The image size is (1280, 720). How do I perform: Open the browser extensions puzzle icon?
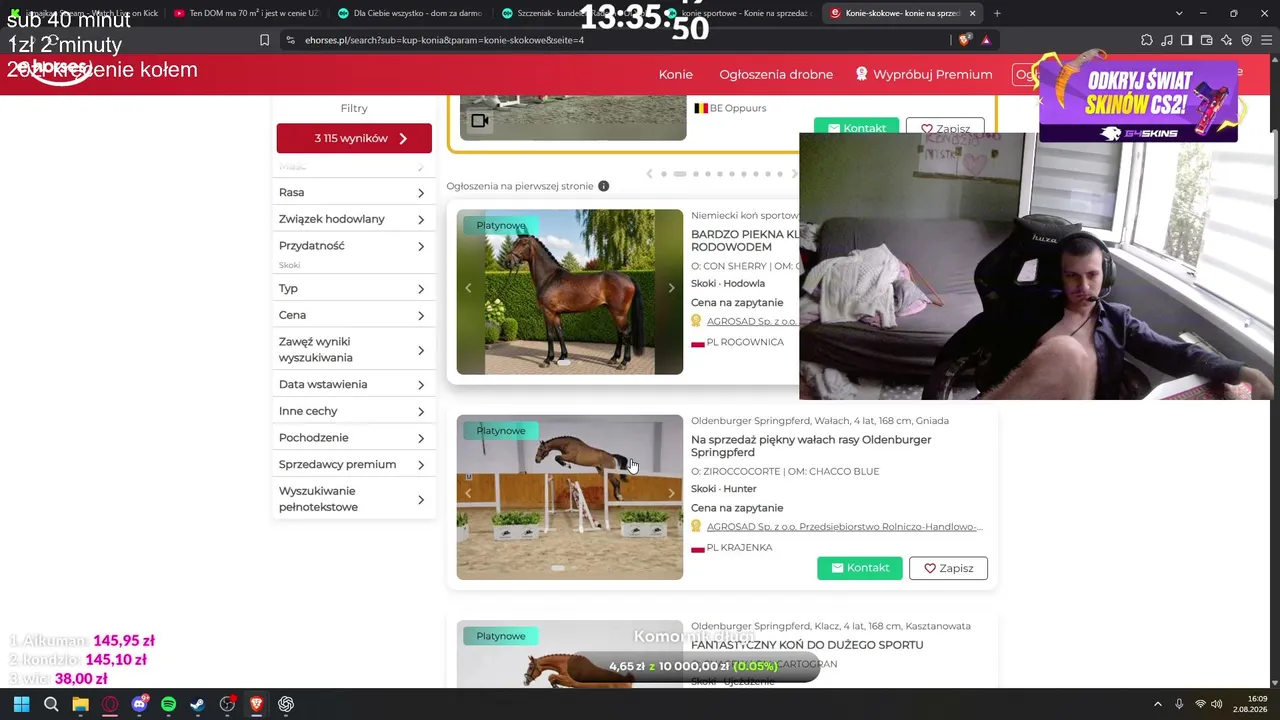coord(1146,40)
